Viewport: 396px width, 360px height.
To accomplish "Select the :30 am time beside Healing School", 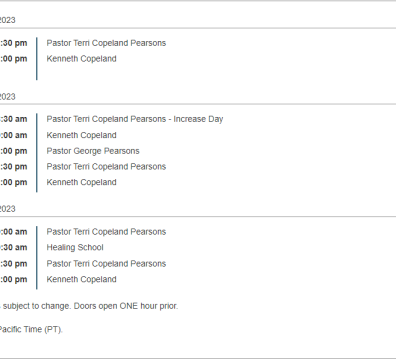I will click(13, 247).
